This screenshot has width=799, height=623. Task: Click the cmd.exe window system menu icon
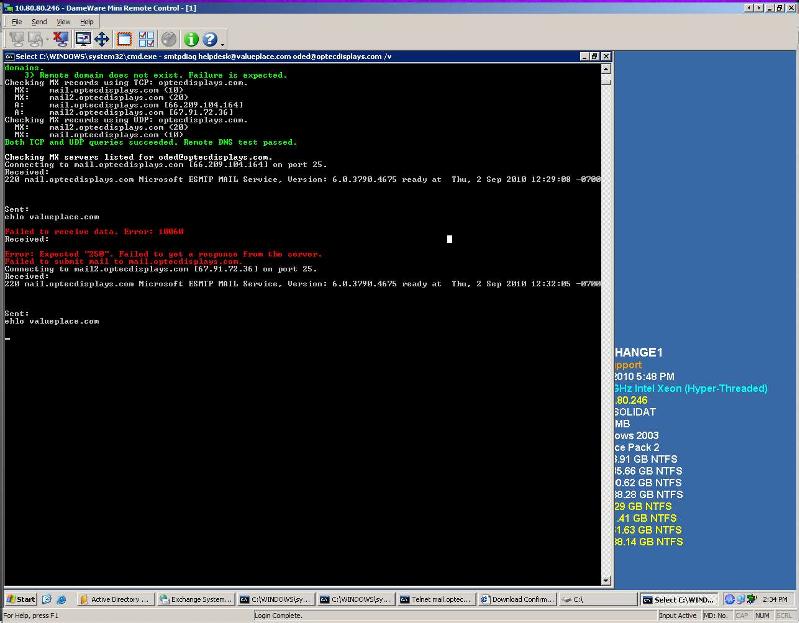click(9, 57)
